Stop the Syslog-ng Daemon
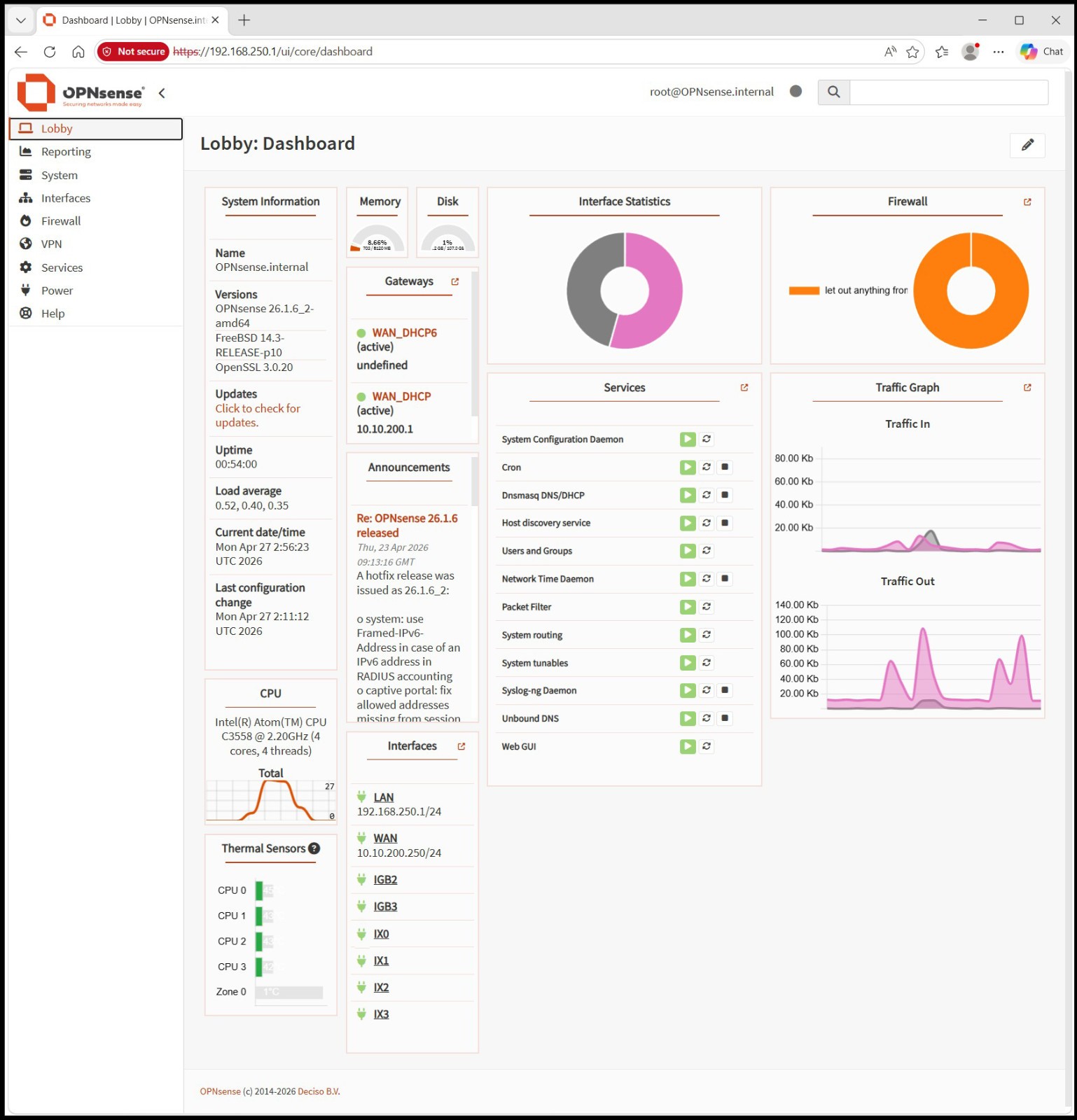The height and width of the screenshot is (1120, 1077). 725,690
